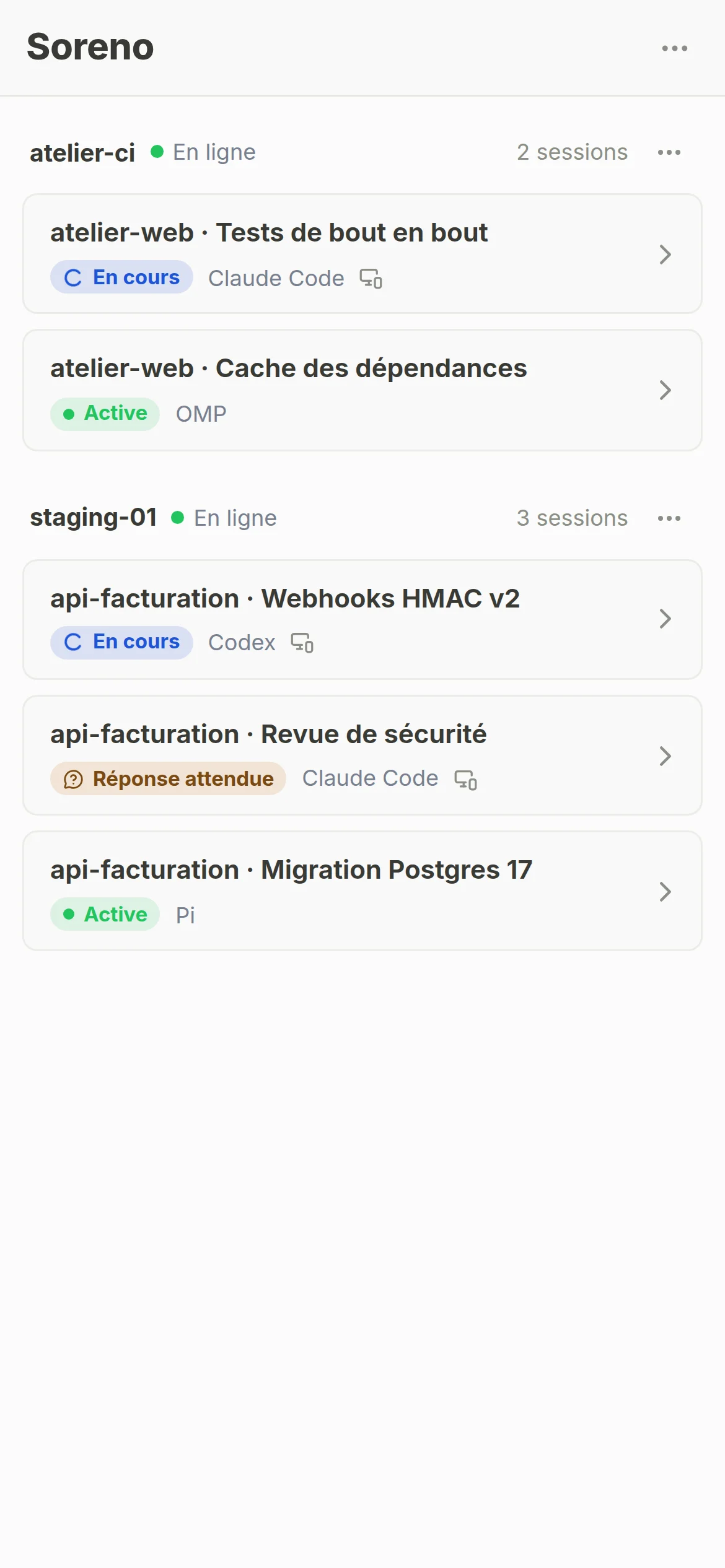
Task: Open Tests de bout en bout via its chevron
Action: pos(666,255)
